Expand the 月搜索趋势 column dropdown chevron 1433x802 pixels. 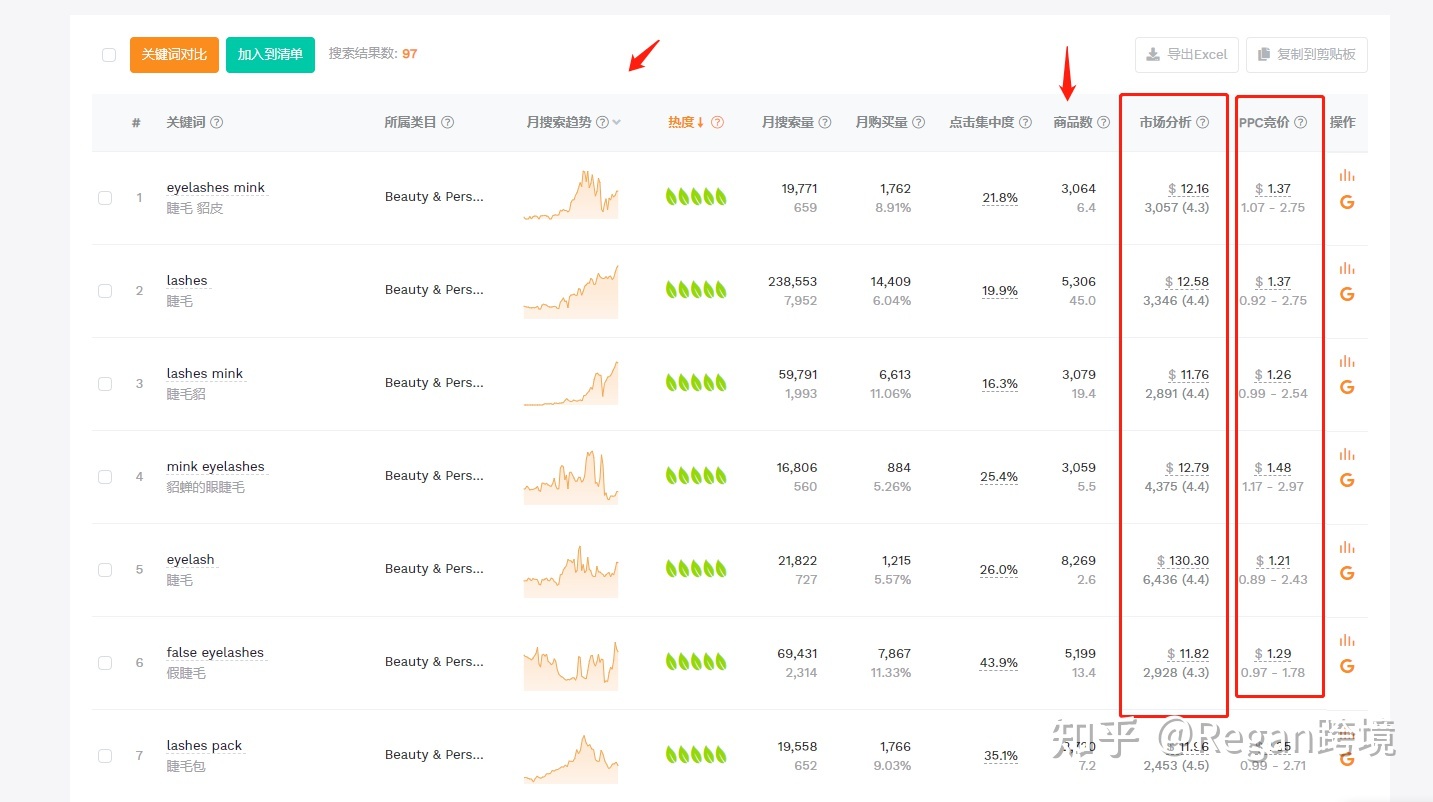[x=616, y=122]
